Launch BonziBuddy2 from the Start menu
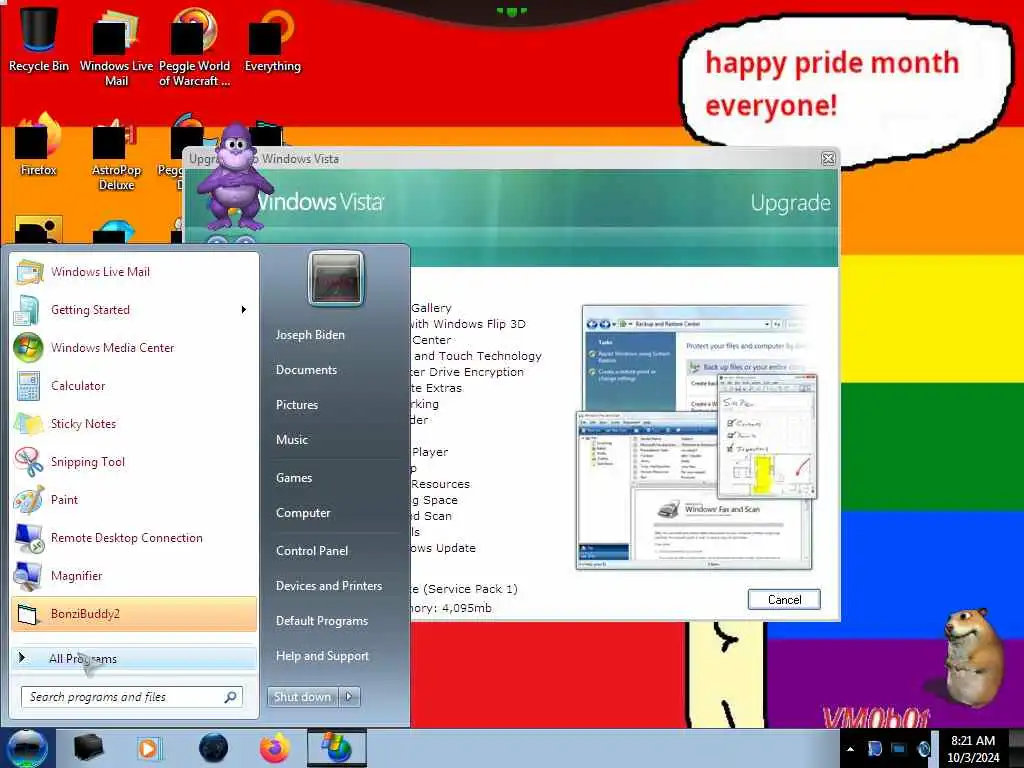Screen dimensions: 1024x768 pyautogui.click(x=134, y=614)
